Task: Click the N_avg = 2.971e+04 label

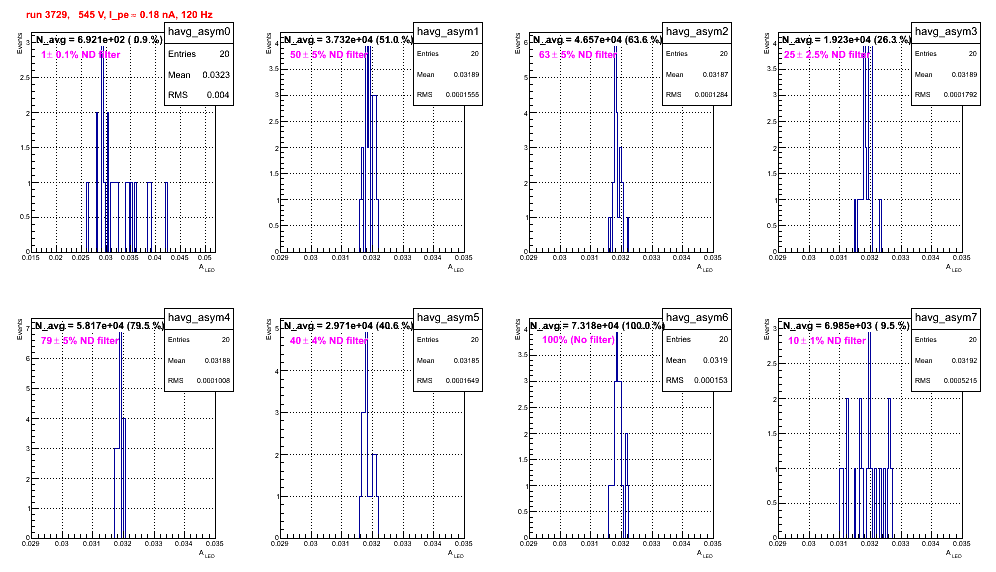Action: [348, 325]
